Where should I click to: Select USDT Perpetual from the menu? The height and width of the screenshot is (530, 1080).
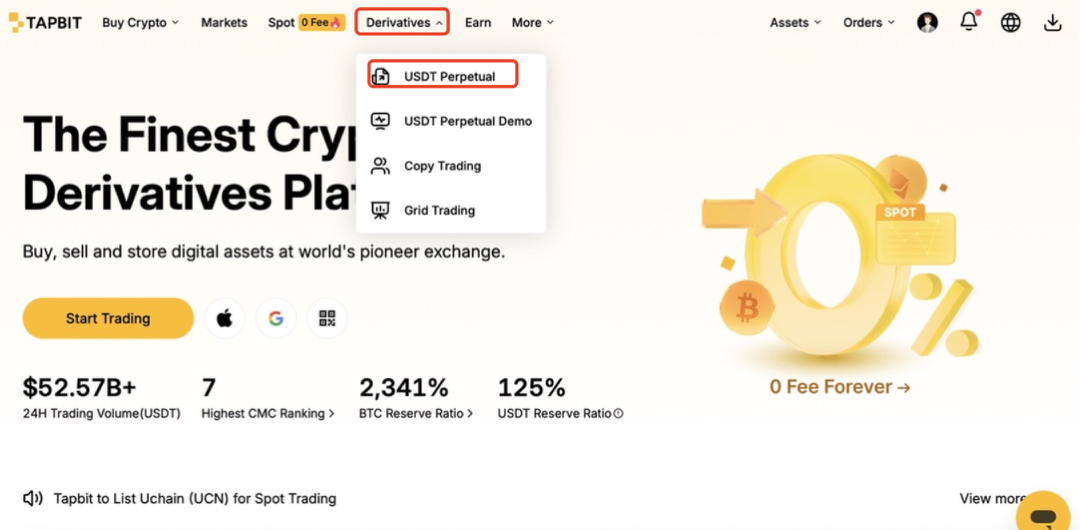(448, 76)
